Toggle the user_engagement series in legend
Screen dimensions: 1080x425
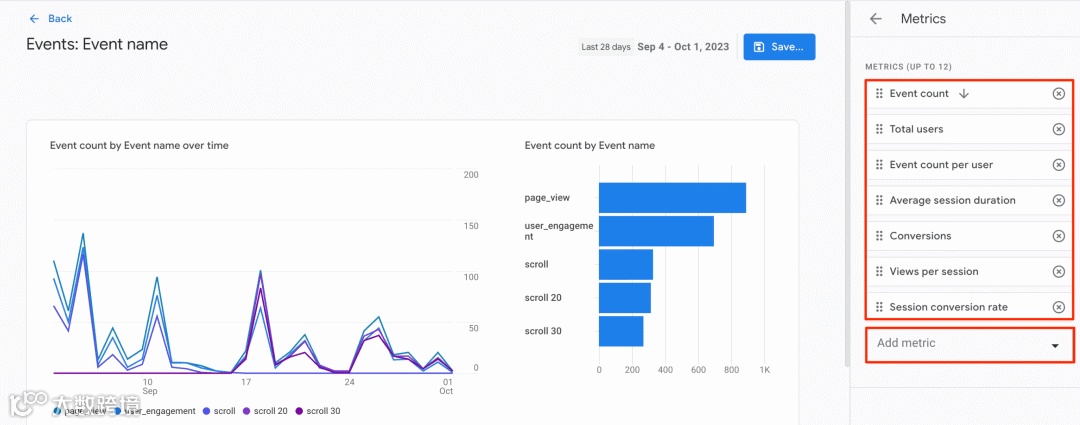click(155, 411)
